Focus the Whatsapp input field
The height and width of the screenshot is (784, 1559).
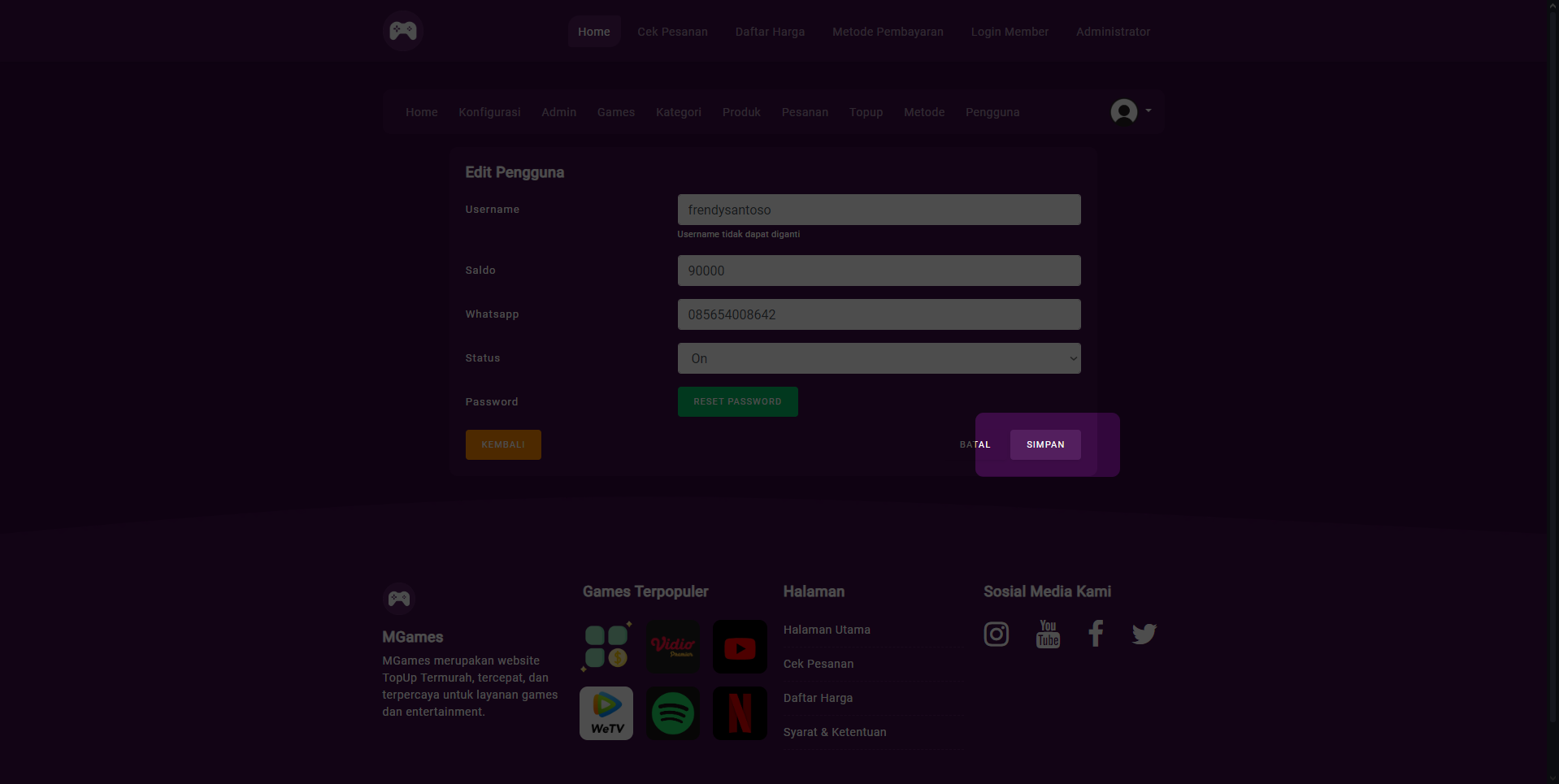879,314
